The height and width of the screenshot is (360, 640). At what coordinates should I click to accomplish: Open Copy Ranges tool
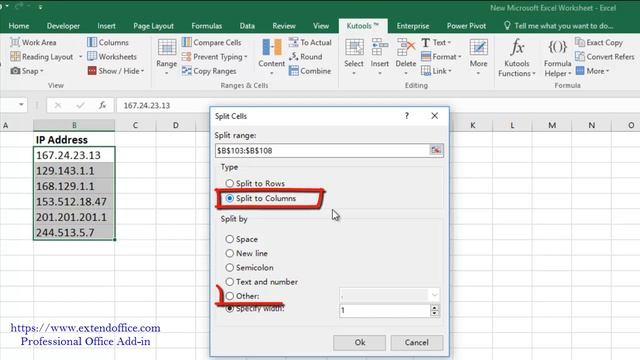point(209,71)
